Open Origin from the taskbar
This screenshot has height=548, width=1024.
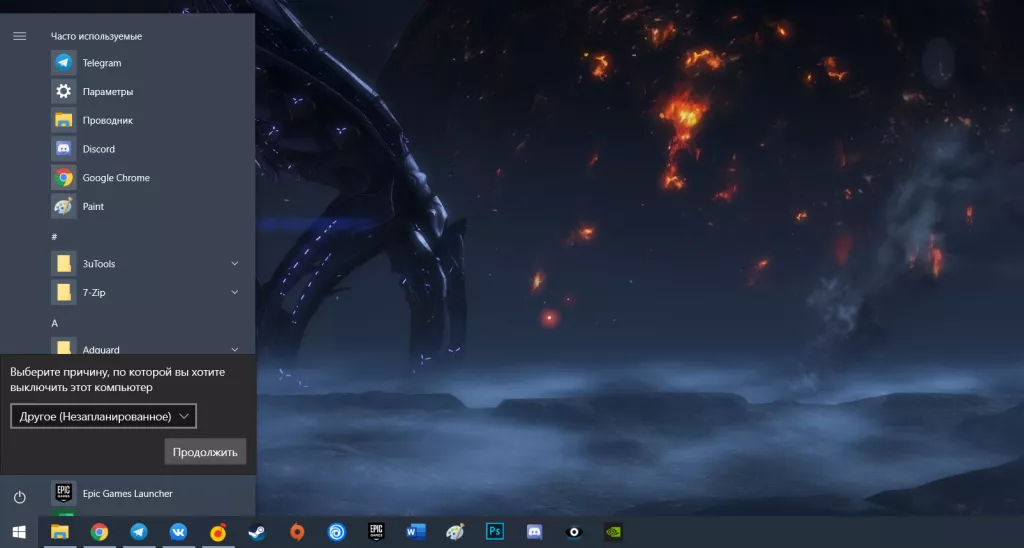point(297,532)
